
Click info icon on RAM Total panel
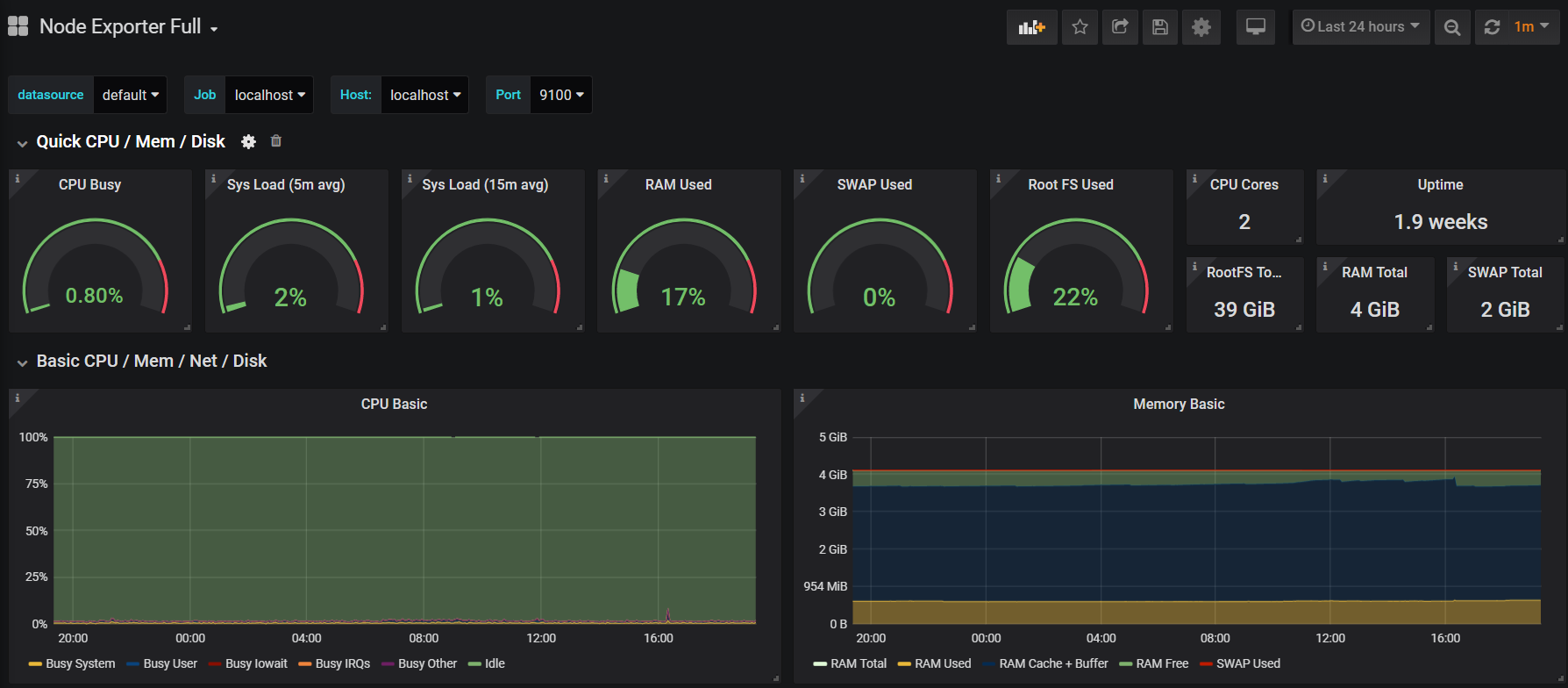tap(1325, 266)
